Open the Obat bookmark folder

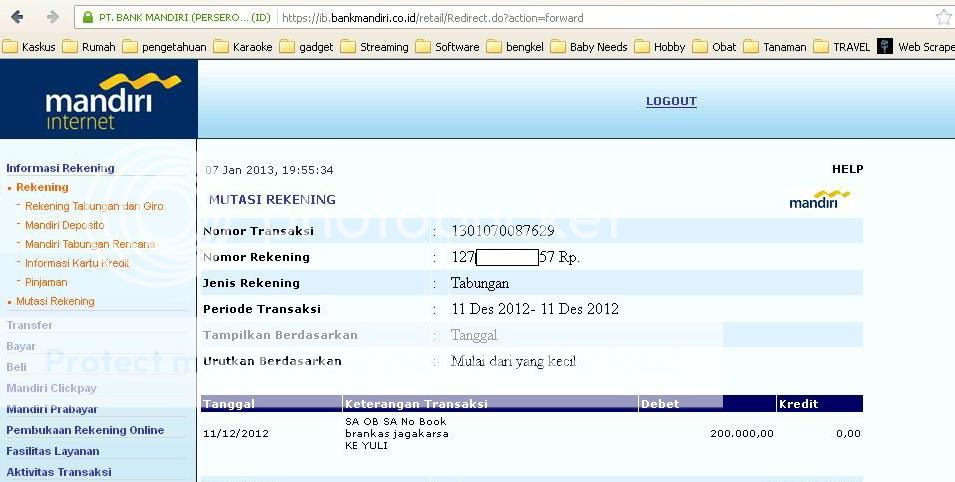tap(714, 47)
